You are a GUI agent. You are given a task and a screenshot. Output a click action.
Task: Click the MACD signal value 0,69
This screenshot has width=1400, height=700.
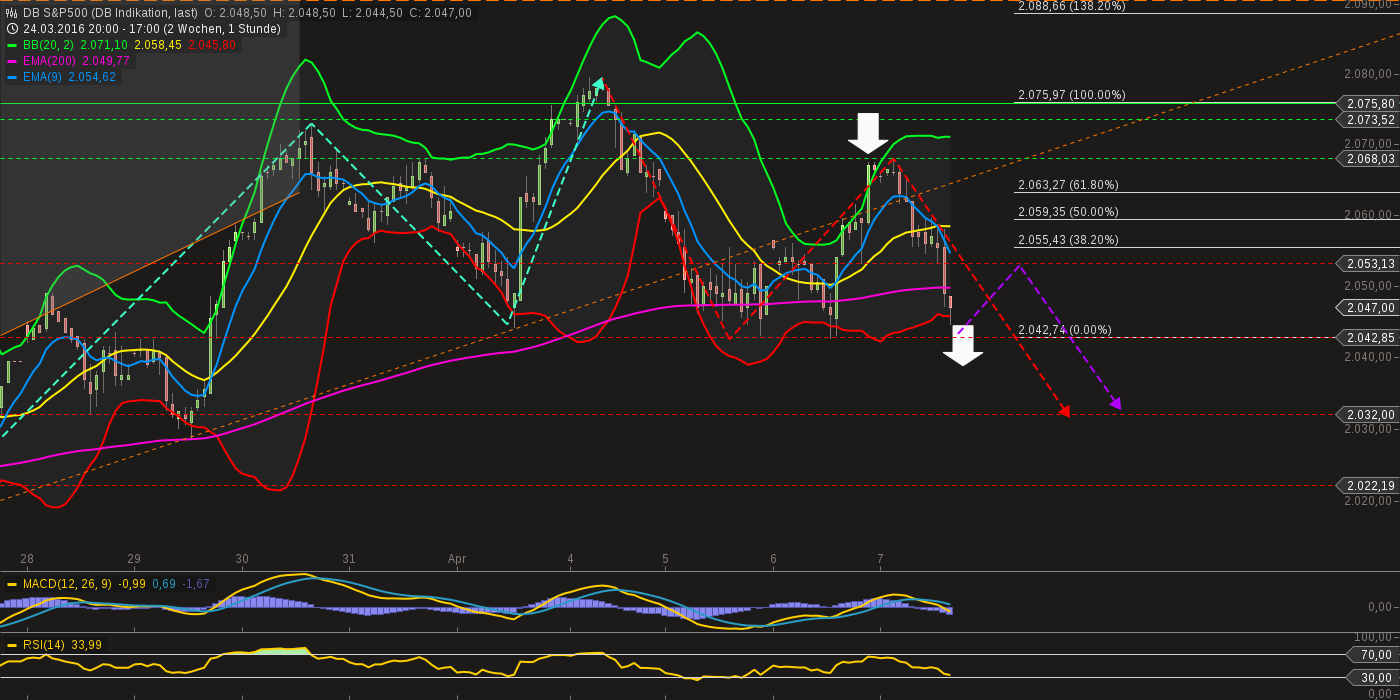coord(163,584)
